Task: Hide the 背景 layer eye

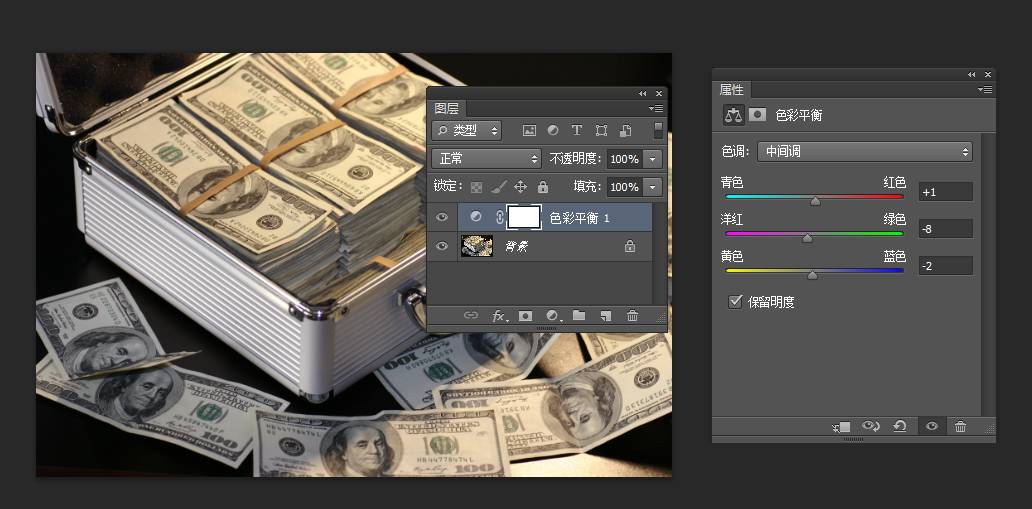Action: click(x=442, y=246)
